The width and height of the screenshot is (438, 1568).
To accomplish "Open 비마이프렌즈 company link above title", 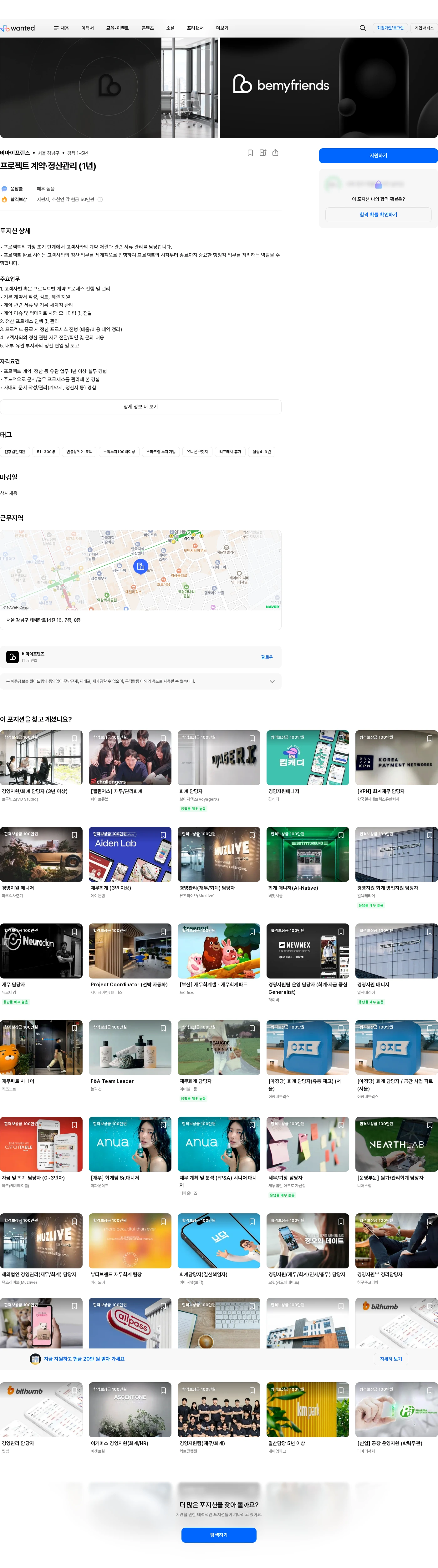I will point(15,153).
